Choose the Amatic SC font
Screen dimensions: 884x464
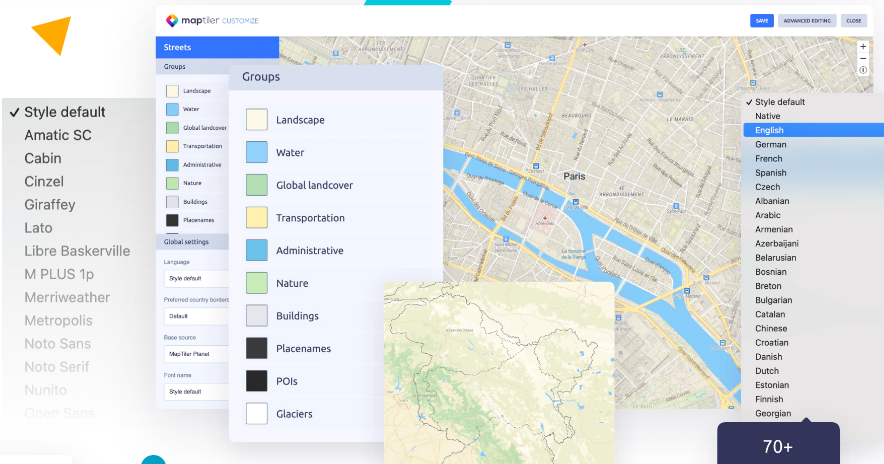[58, 135]
